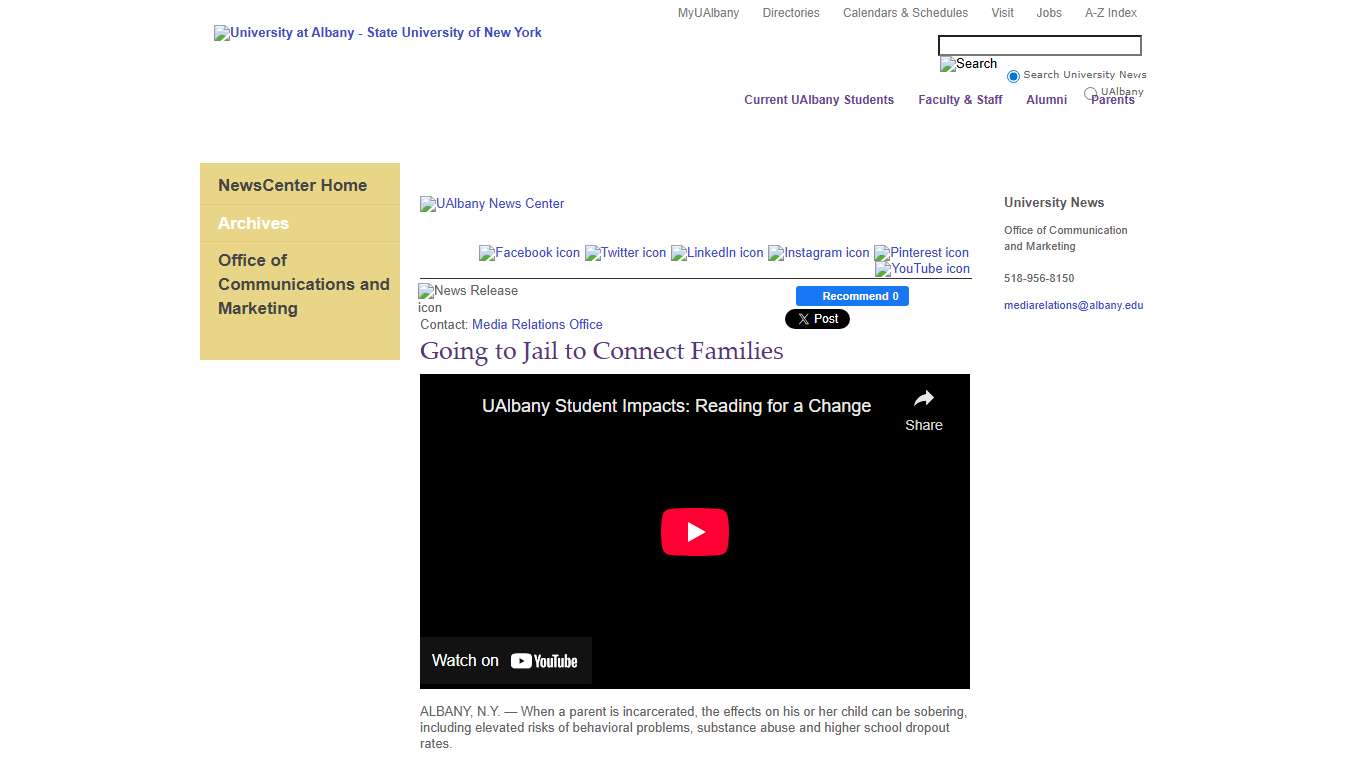The image size is (1366, 768).
Task: Click the News Release icon
Action: (468, 298)
